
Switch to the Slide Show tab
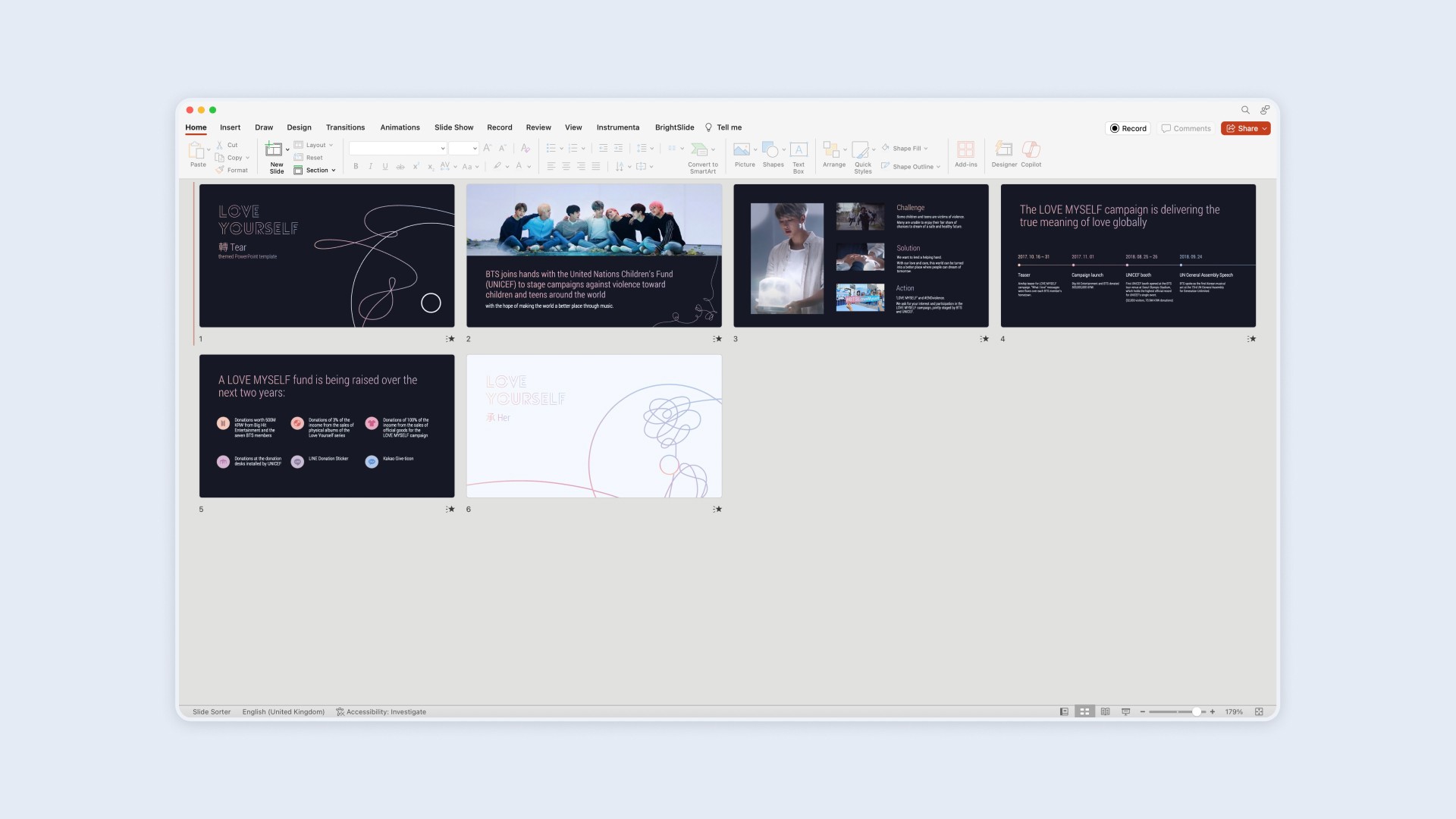click(x=453, y=127)
